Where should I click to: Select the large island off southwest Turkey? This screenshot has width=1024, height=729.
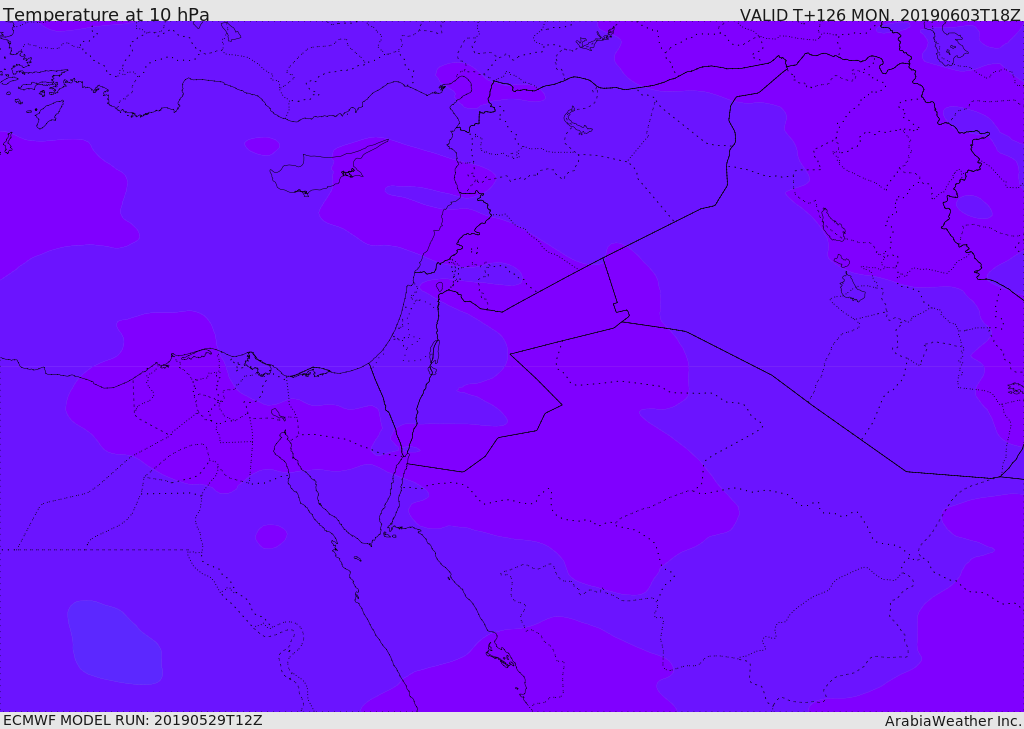pyautogui.click(x=49, y=114)
